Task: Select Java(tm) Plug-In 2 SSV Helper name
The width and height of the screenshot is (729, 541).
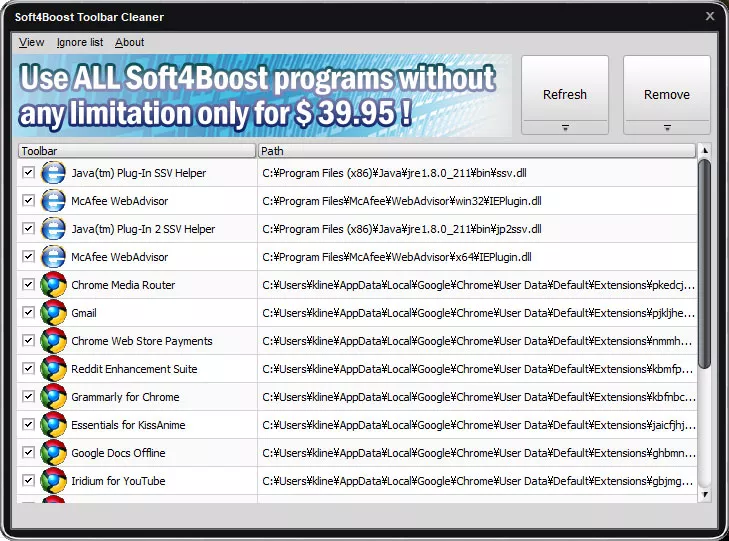Action: pos(143,229)
